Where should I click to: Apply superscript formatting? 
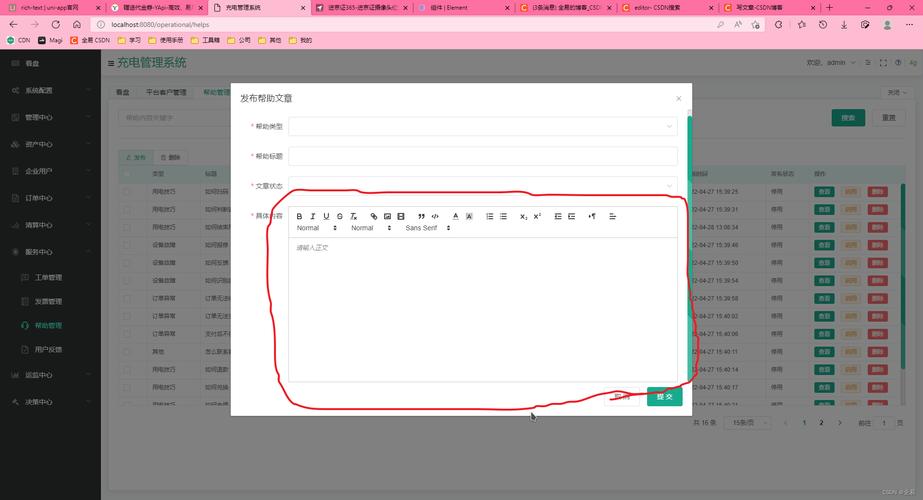point(537,216)
